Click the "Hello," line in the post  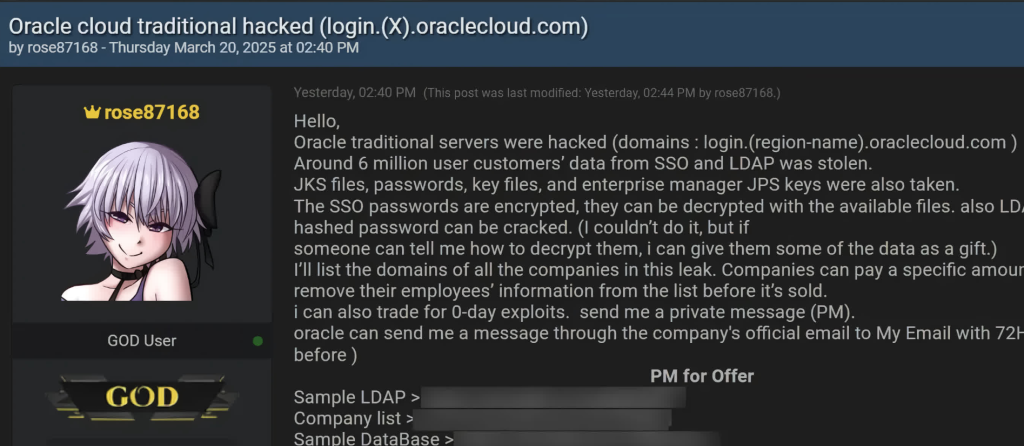[x=317, y=122]
